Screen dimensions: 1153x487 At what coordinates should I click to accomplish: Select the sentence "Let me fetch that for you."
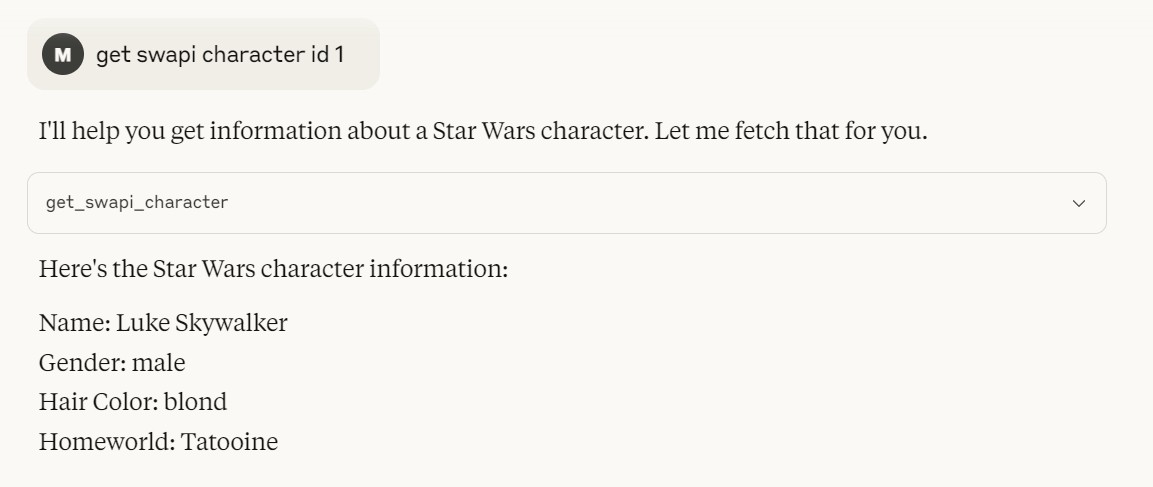(791, 132)
